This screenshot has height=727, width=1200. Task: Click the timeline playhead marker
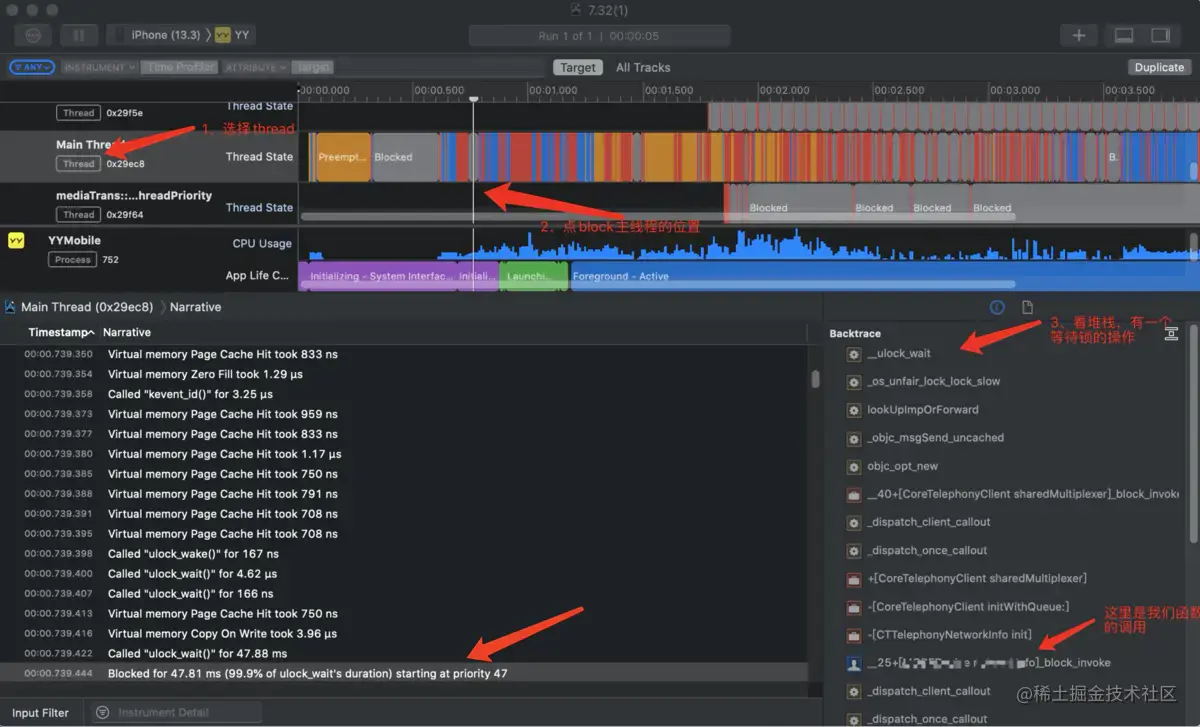point(474,98)
